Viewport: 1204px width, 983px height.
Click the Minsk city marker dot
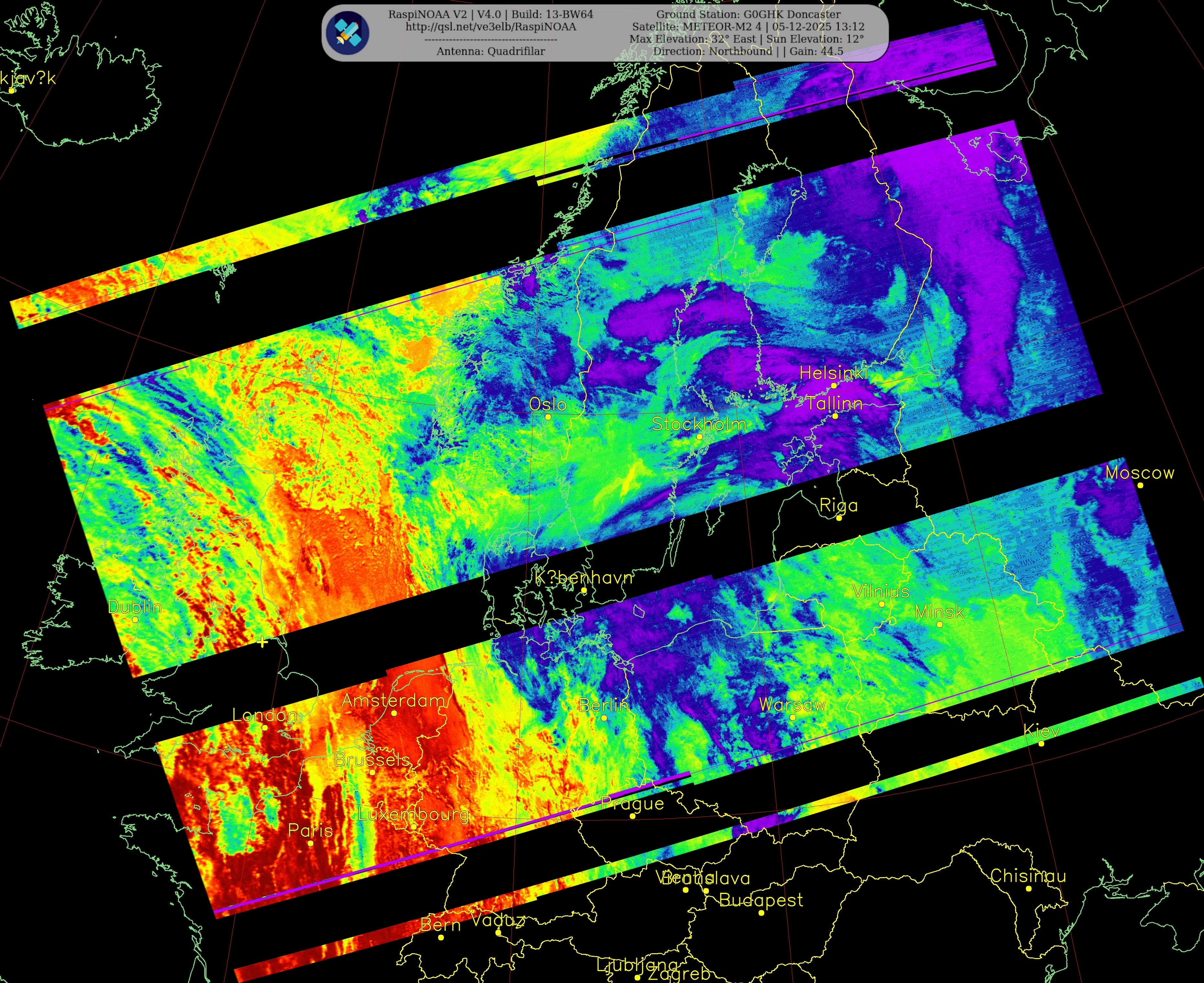940,625
